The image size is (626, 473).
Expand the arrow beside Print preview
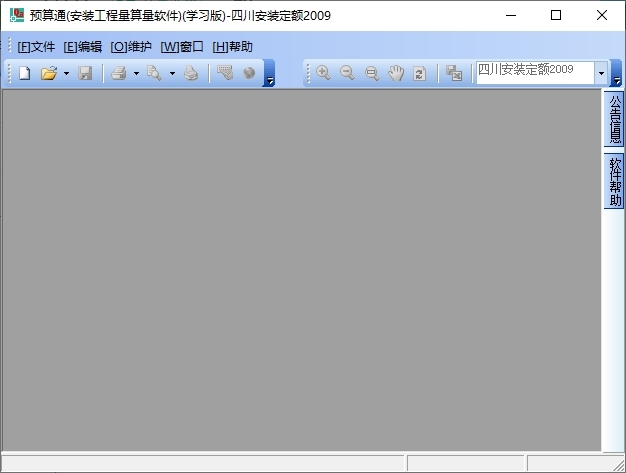pyautogui.click(x=172, y=73)
